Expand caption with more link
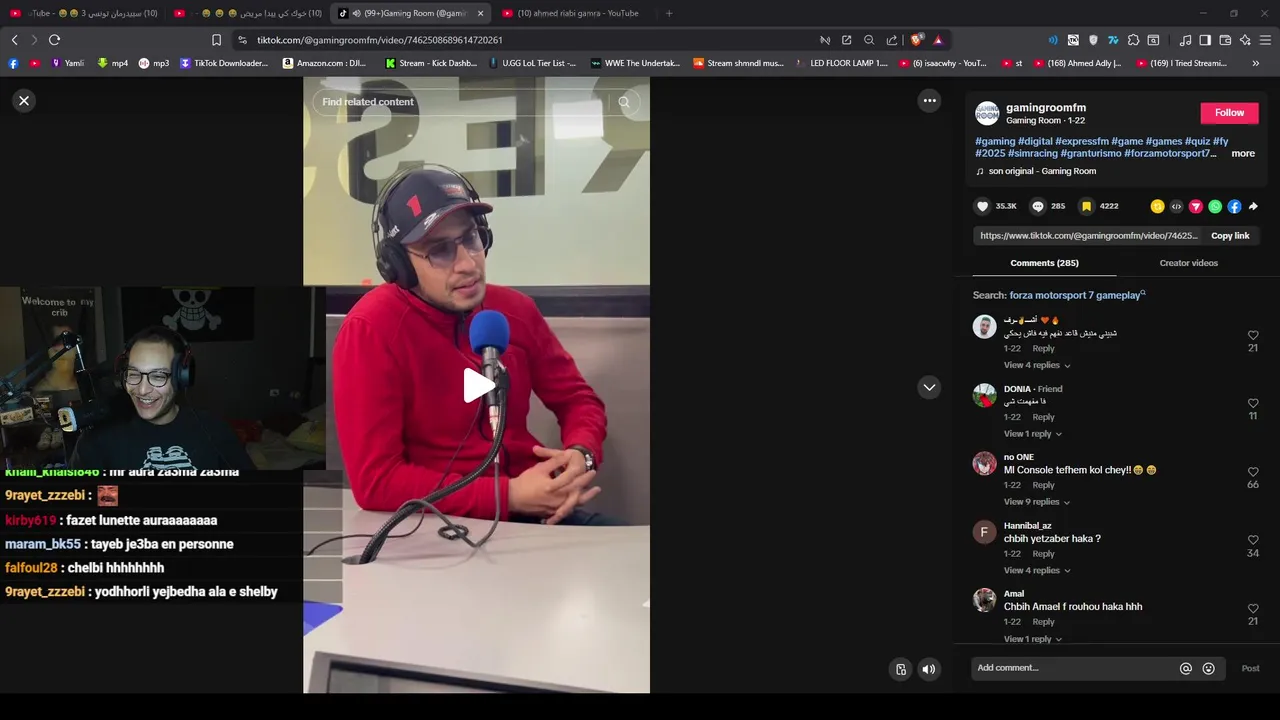Image resolution: width=1280 pixels, height=720 pixels. pyautogui.click(x=1243, y=154)
